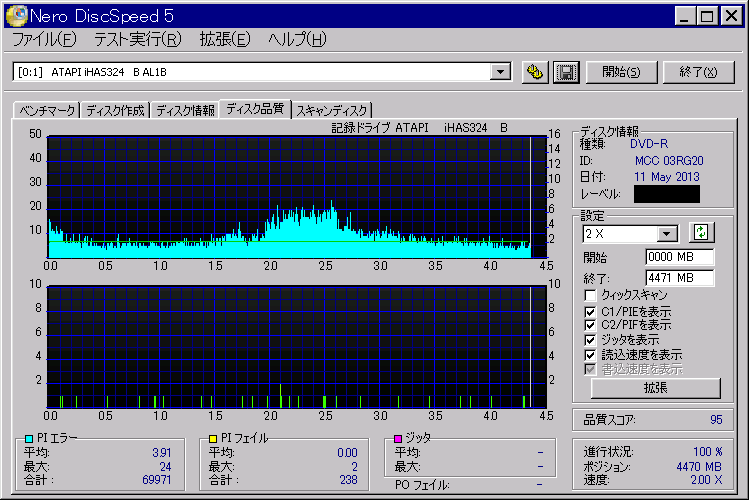
Task: Switch to the ディスク作成 tab
Action: (115, 111)
